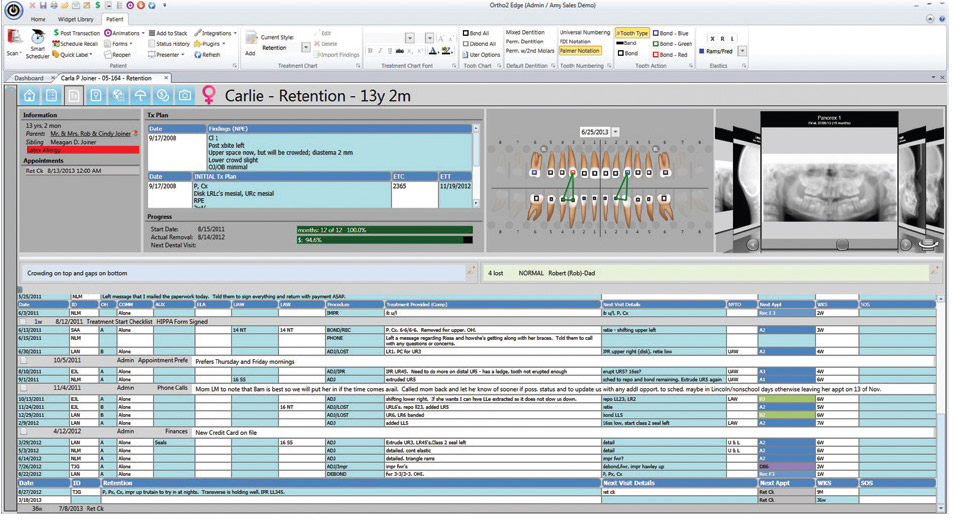961x529 pixels.
Task: Click the Scan icon in the ribbon
Action: pos(13,42)
